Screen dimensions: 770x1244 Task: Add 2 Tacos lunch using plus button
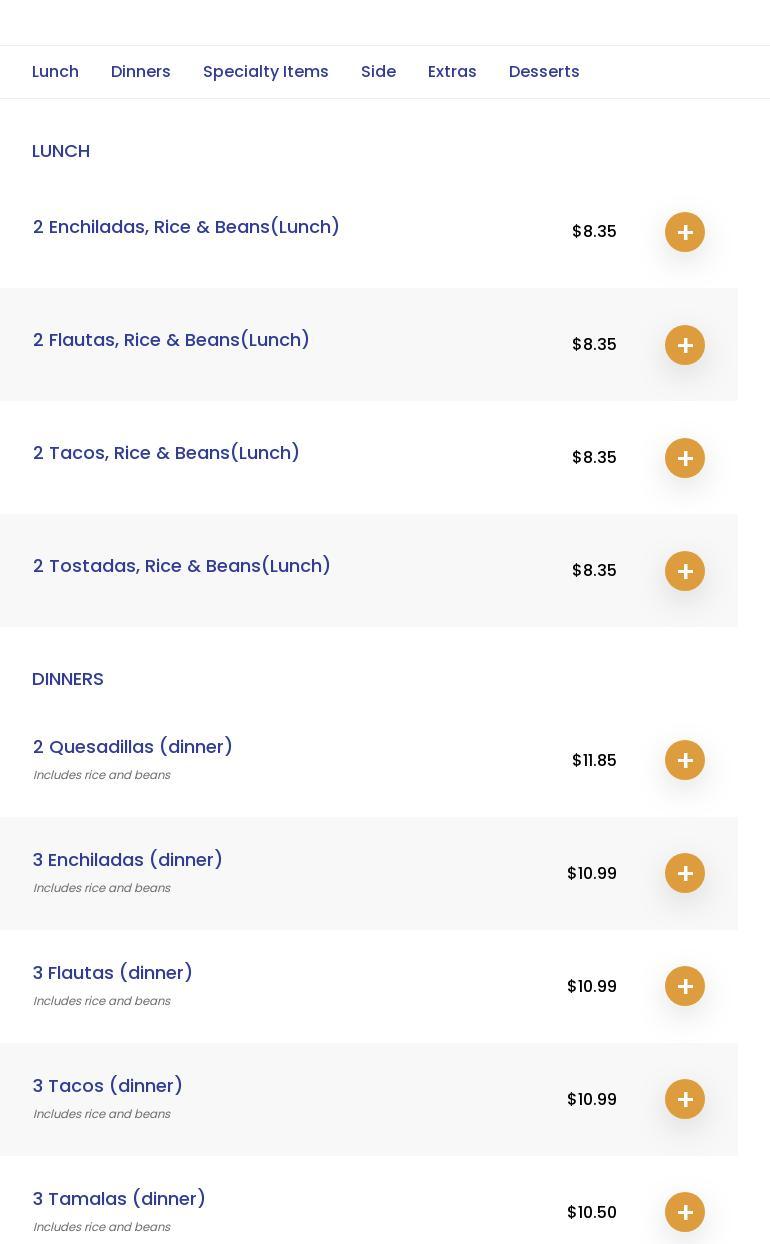(x=685, y=458)
